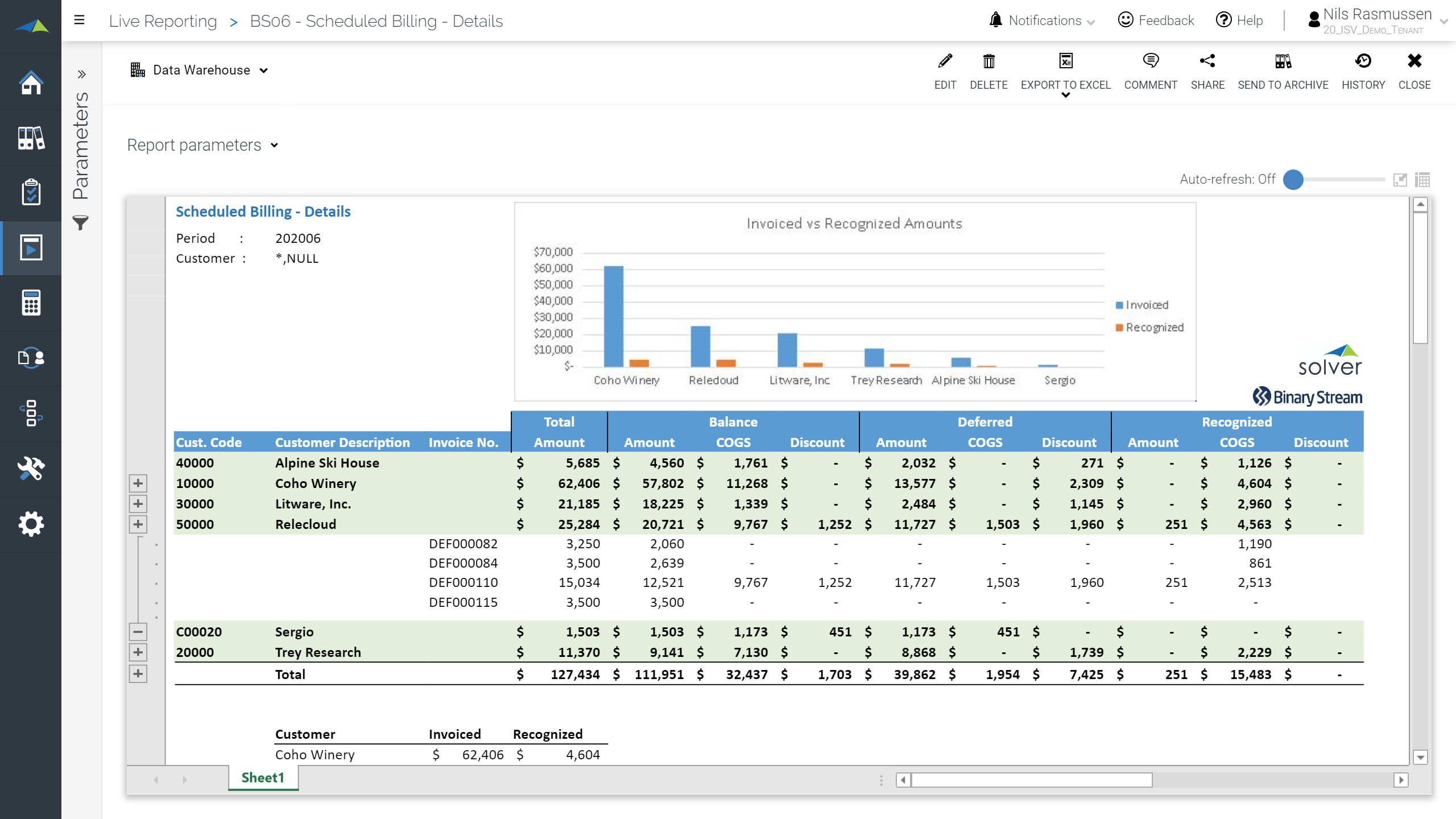
Task: Click the horizontal scrollbar right arrow
Action: [1401, 780]
